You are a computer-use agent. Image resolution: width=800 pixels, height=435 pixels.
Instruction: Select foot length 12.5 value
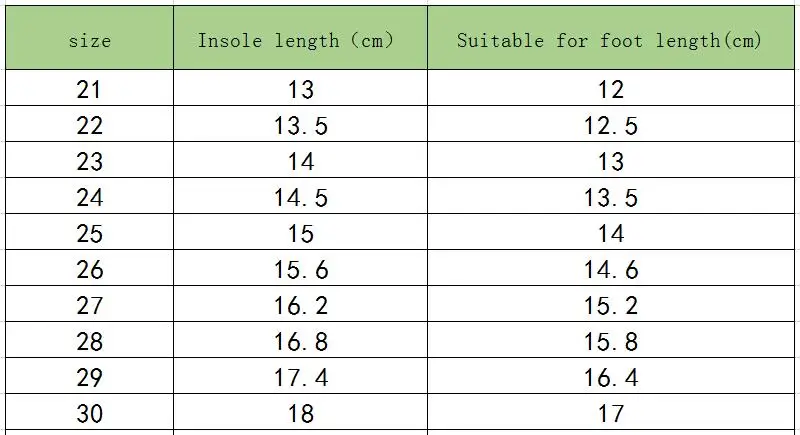pos(610,126)
